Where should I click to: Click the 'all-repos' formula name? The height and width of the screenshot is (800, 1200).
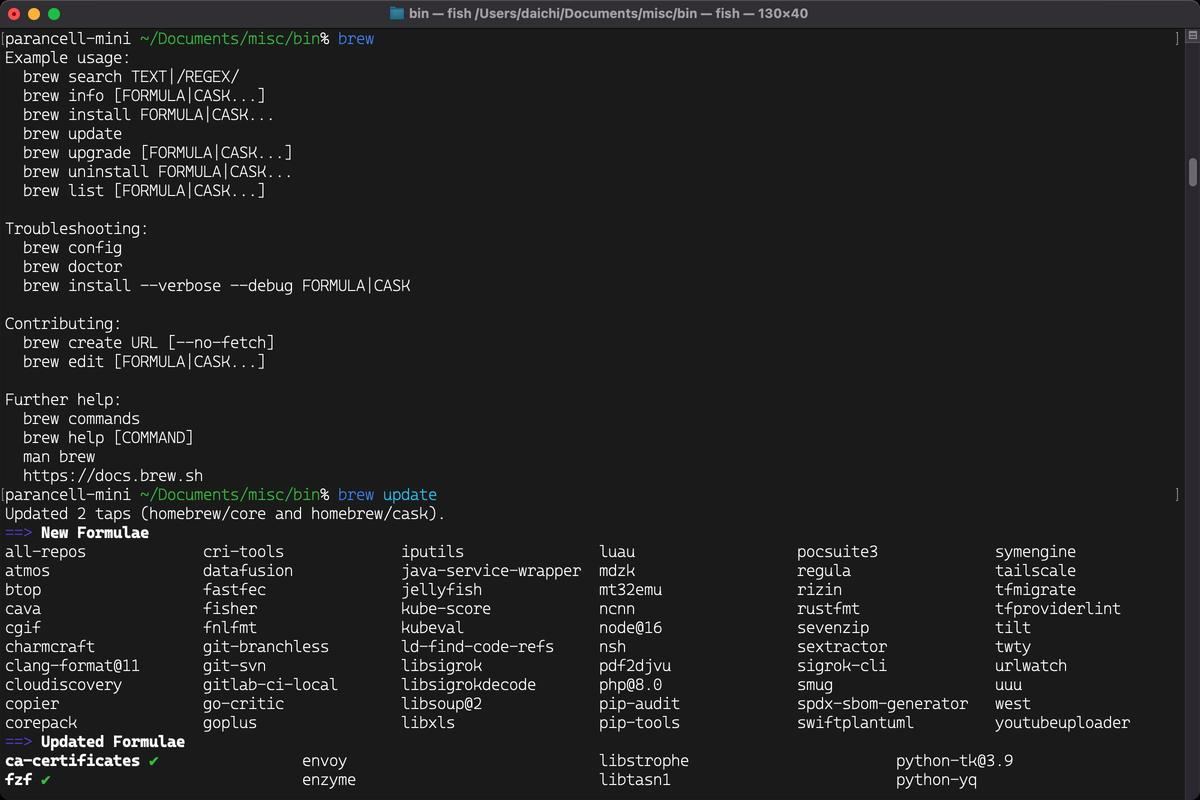coord(45,552)
